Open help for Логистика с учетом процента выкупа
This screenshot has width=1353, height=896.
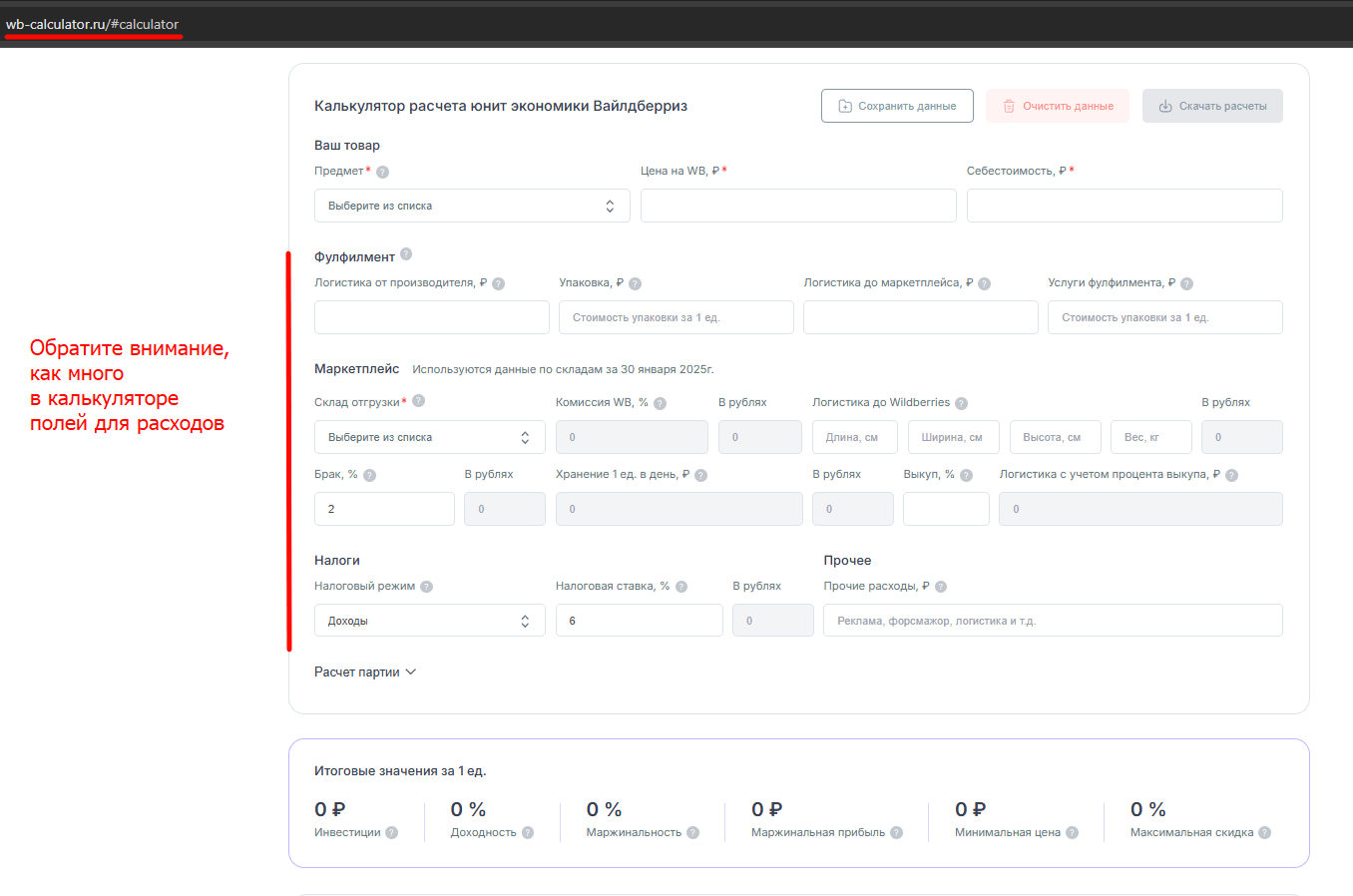tap(1232, 475)
